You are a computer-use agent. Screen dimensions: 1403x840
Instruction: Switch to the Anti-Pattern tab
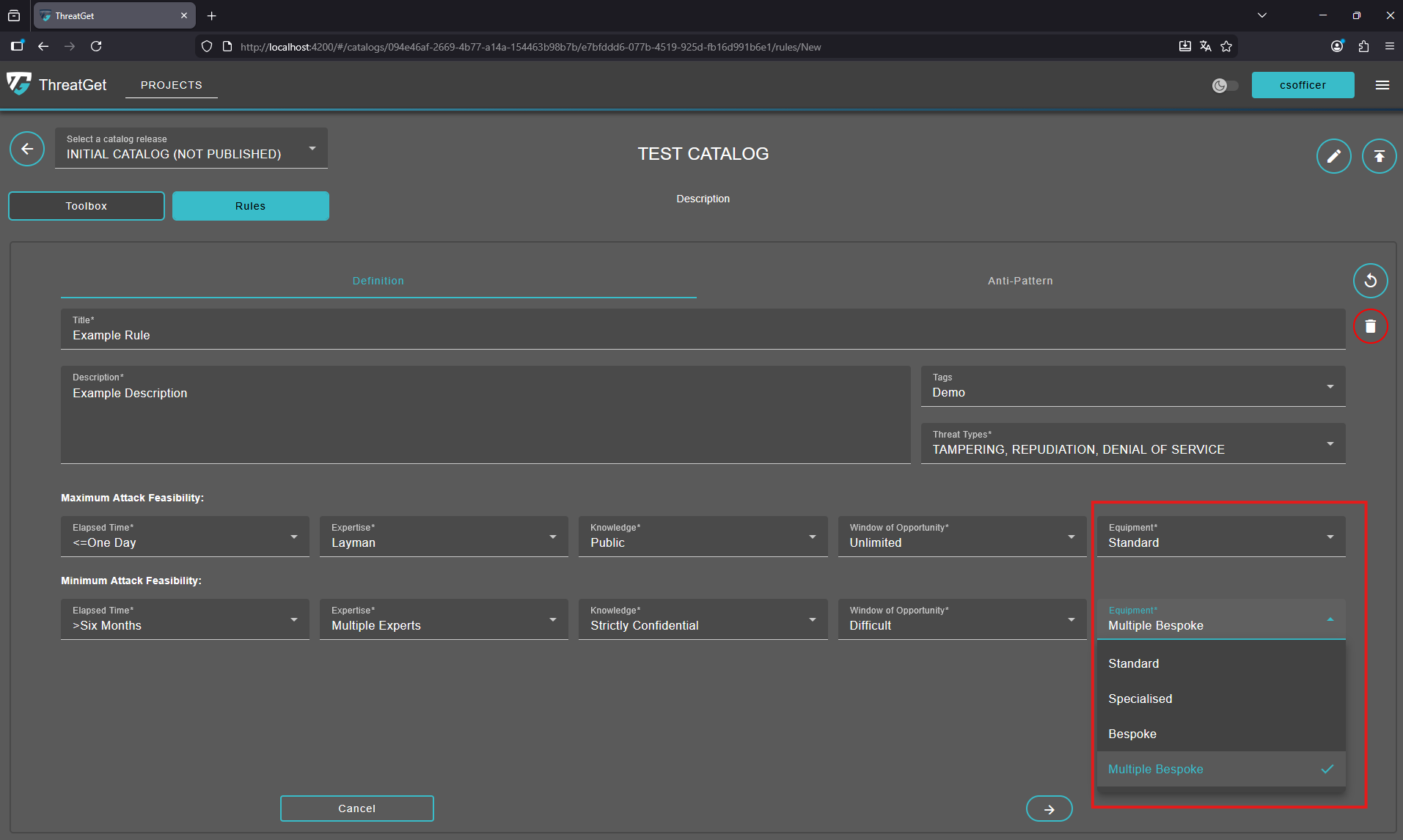1019,281
